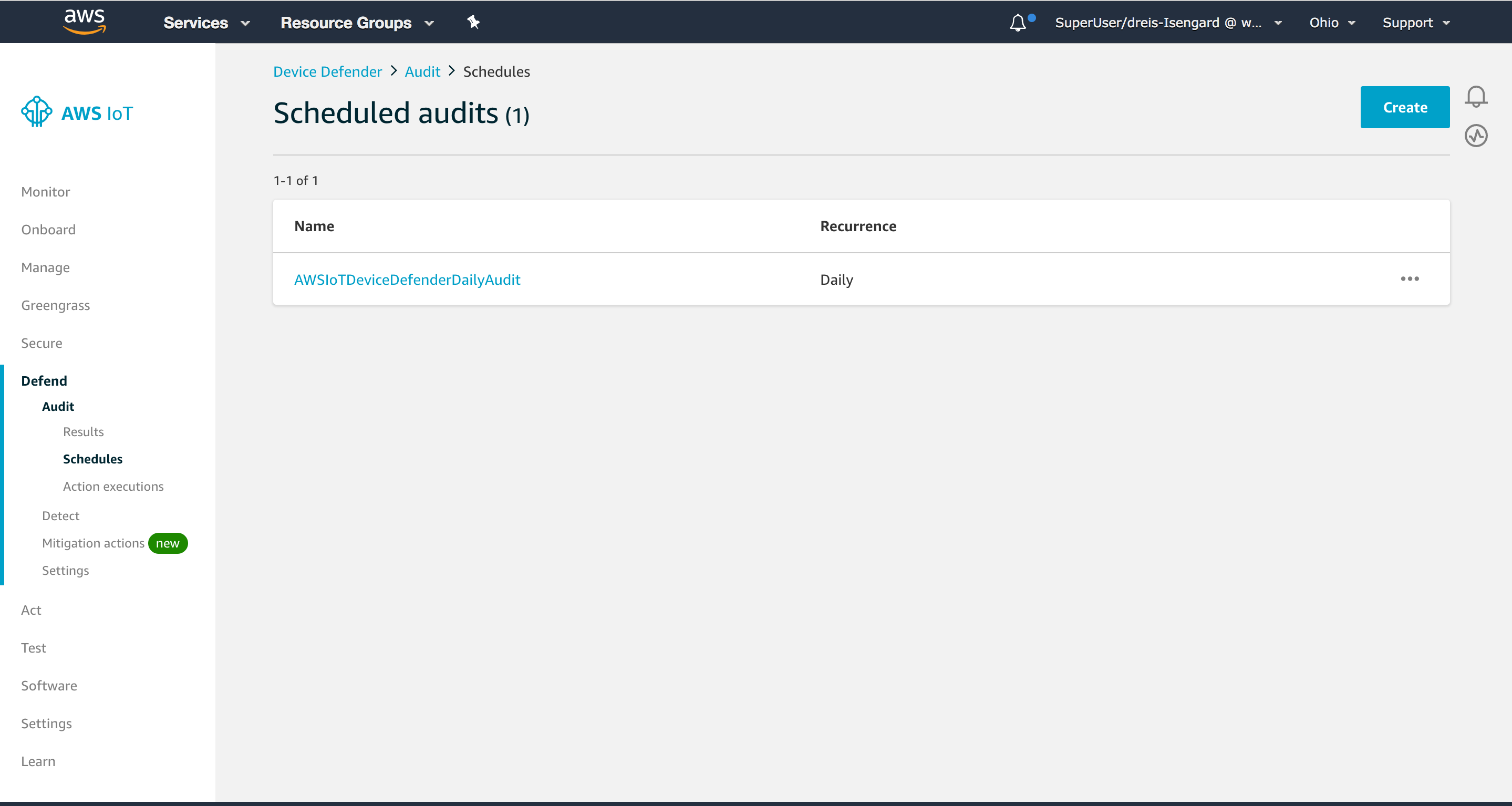Viewport: 1512px width, 806px height.
Task: Open the three-dot actions menu for AWSIoTDeviceDefenderDailyAudit
Action: [1409, 279]
